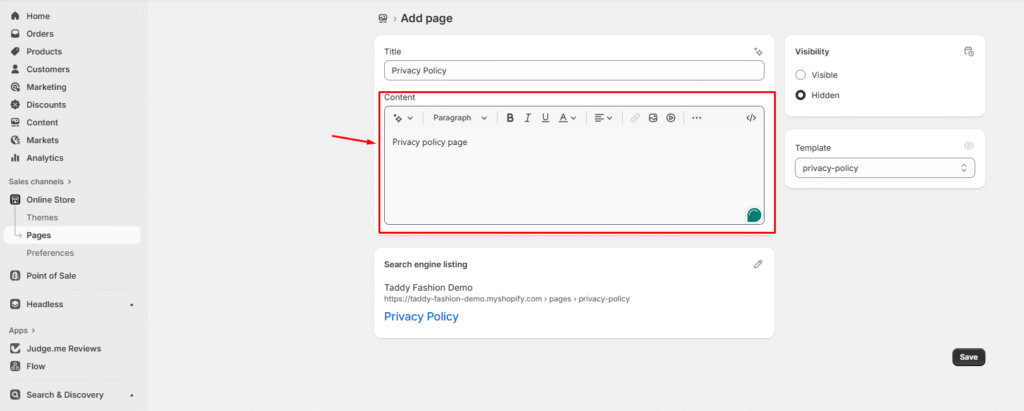
Task: Insert a video using the play icon
Action: pyautogui.click(x=671, y=118)
